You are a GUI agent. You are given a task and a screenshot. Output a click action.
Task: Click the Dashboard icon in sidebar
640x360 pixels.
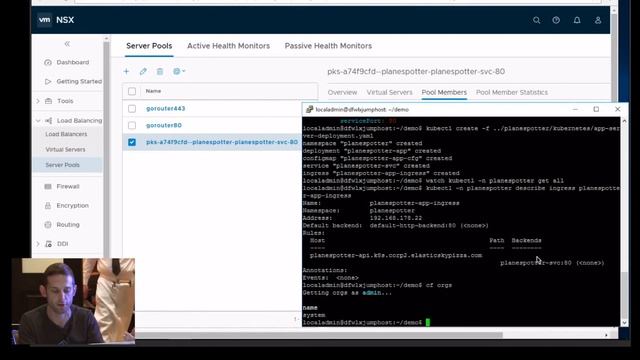point(48,62)
